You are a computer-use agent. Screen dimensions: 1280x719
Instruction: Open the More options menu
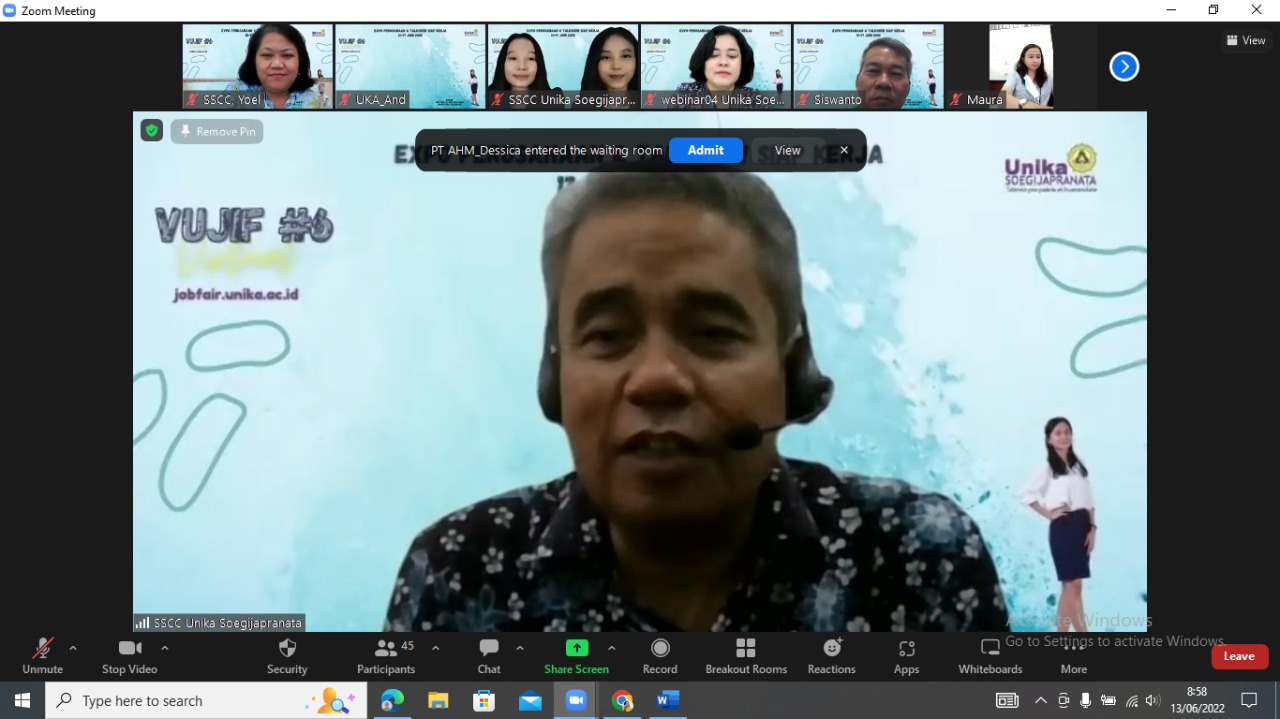[x=1074, y=656]
